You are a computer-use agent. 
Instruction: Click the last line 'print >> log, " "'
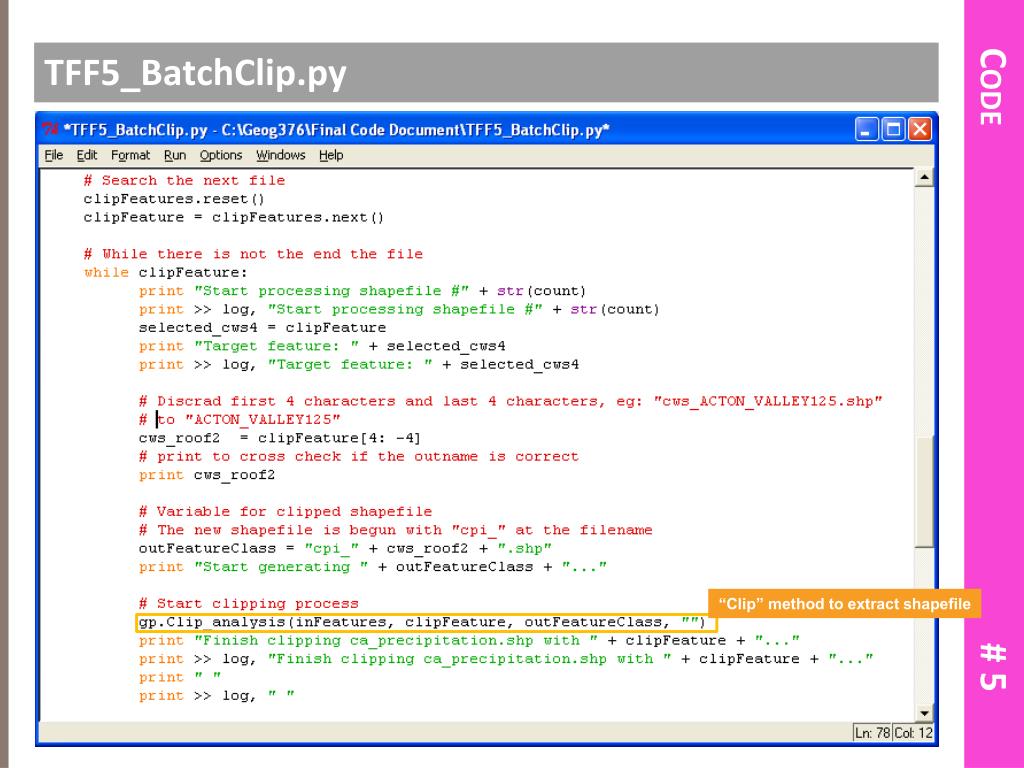coord(216,696)
